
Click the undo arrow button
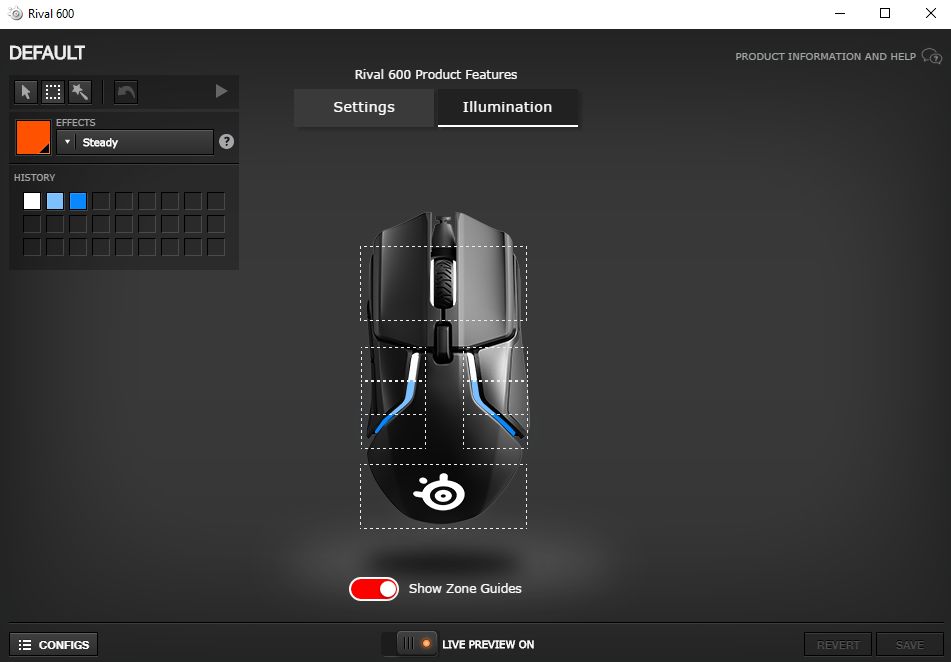126,92
